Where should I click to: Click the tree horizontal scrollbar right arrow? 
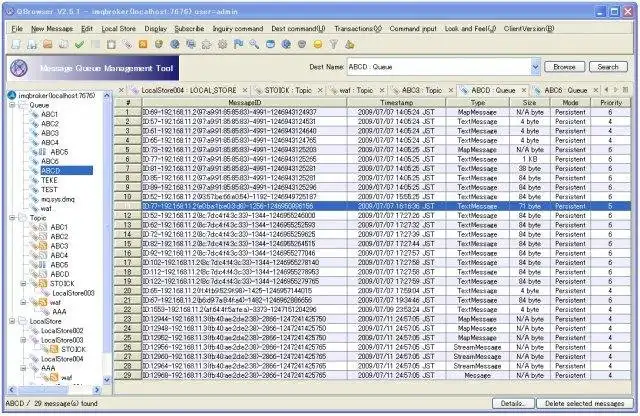coord(97,390)
